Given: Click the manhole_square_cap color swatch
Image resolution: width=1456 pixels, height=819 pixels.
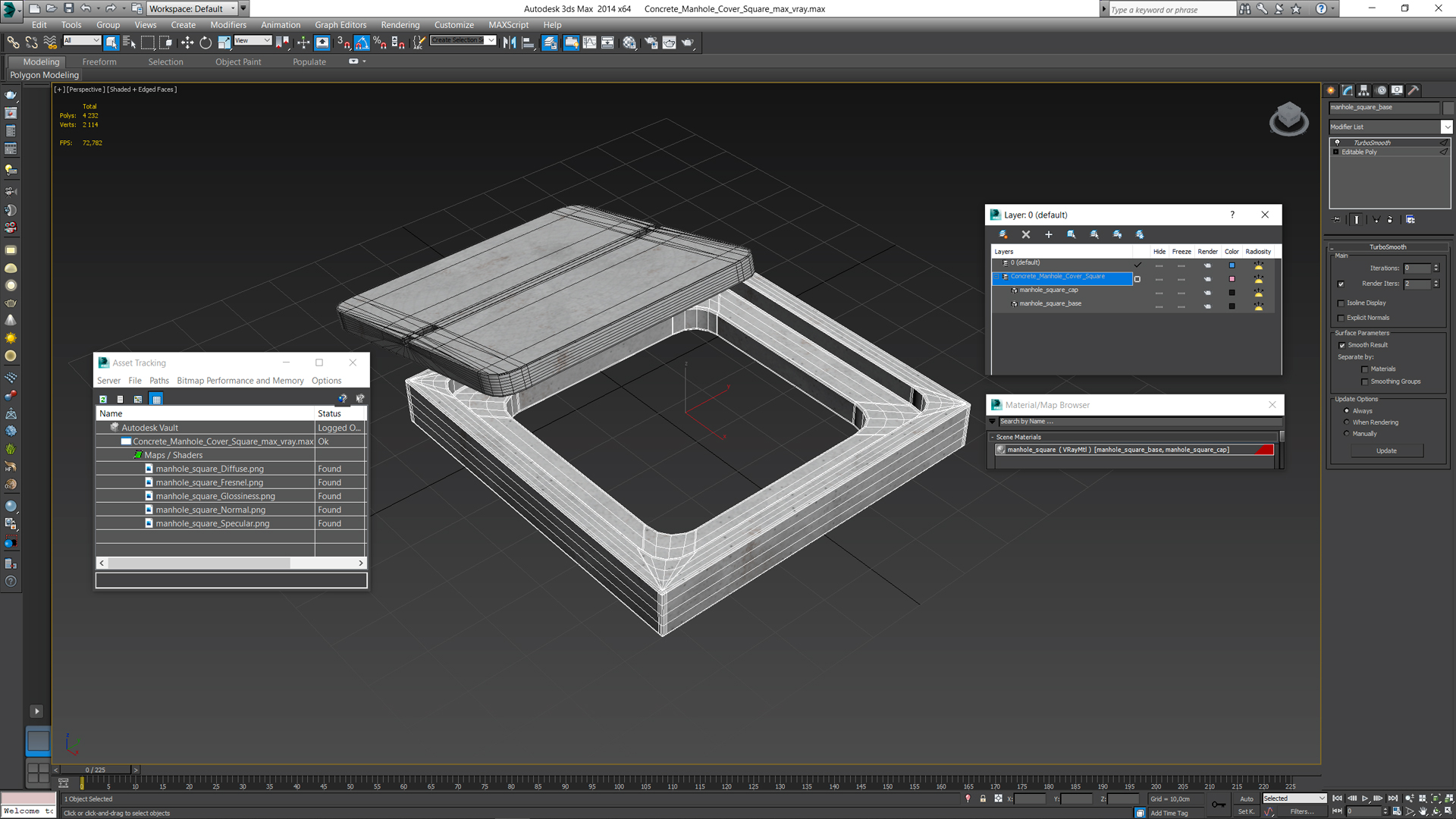Looking at the screenshot, I should click(x=1232, y=292).
